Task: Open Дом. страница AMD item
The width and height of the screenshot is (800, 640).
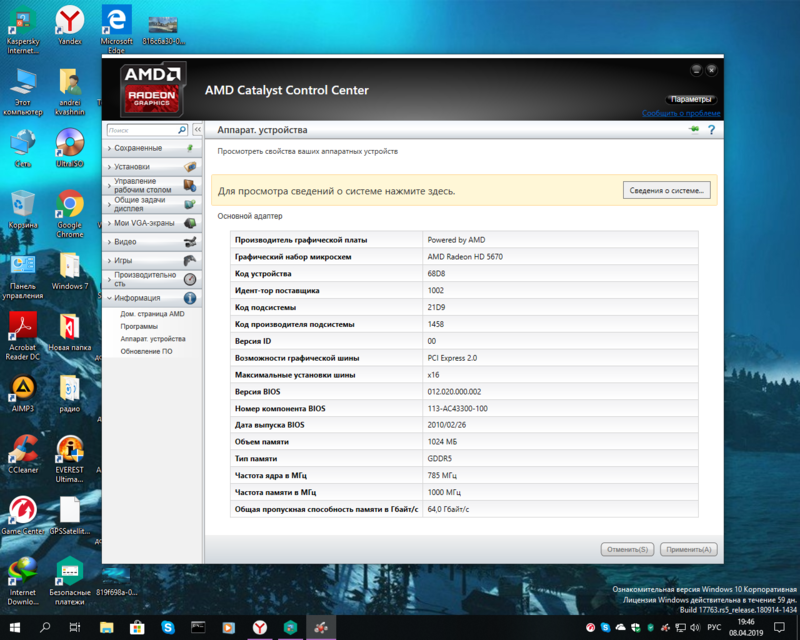Action: pos(152,314)
